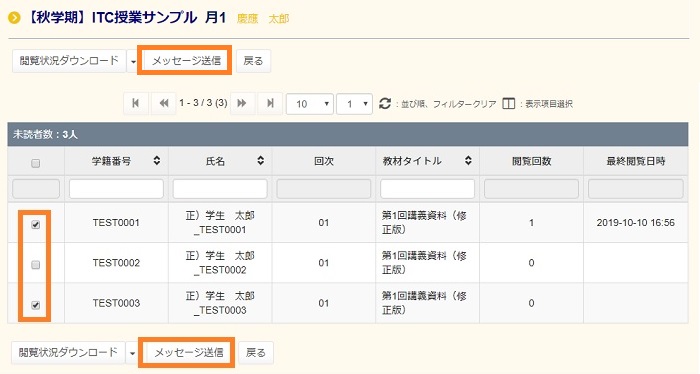Click the name cell 学生 太郎_TEST0003
The image size is (700, 374).
220,303
